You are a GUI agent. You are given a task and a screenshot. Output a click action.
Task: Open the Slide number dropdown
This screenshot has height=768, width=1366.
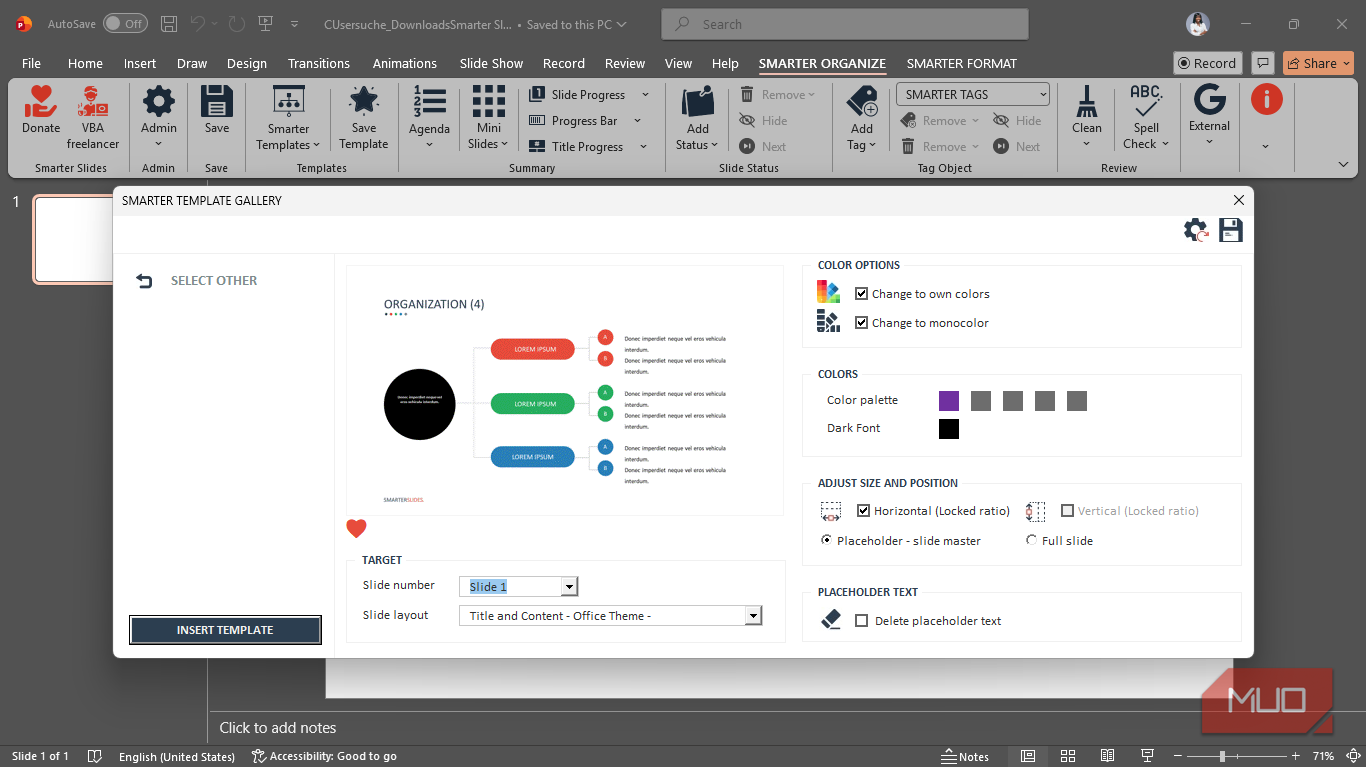(569, 587)
